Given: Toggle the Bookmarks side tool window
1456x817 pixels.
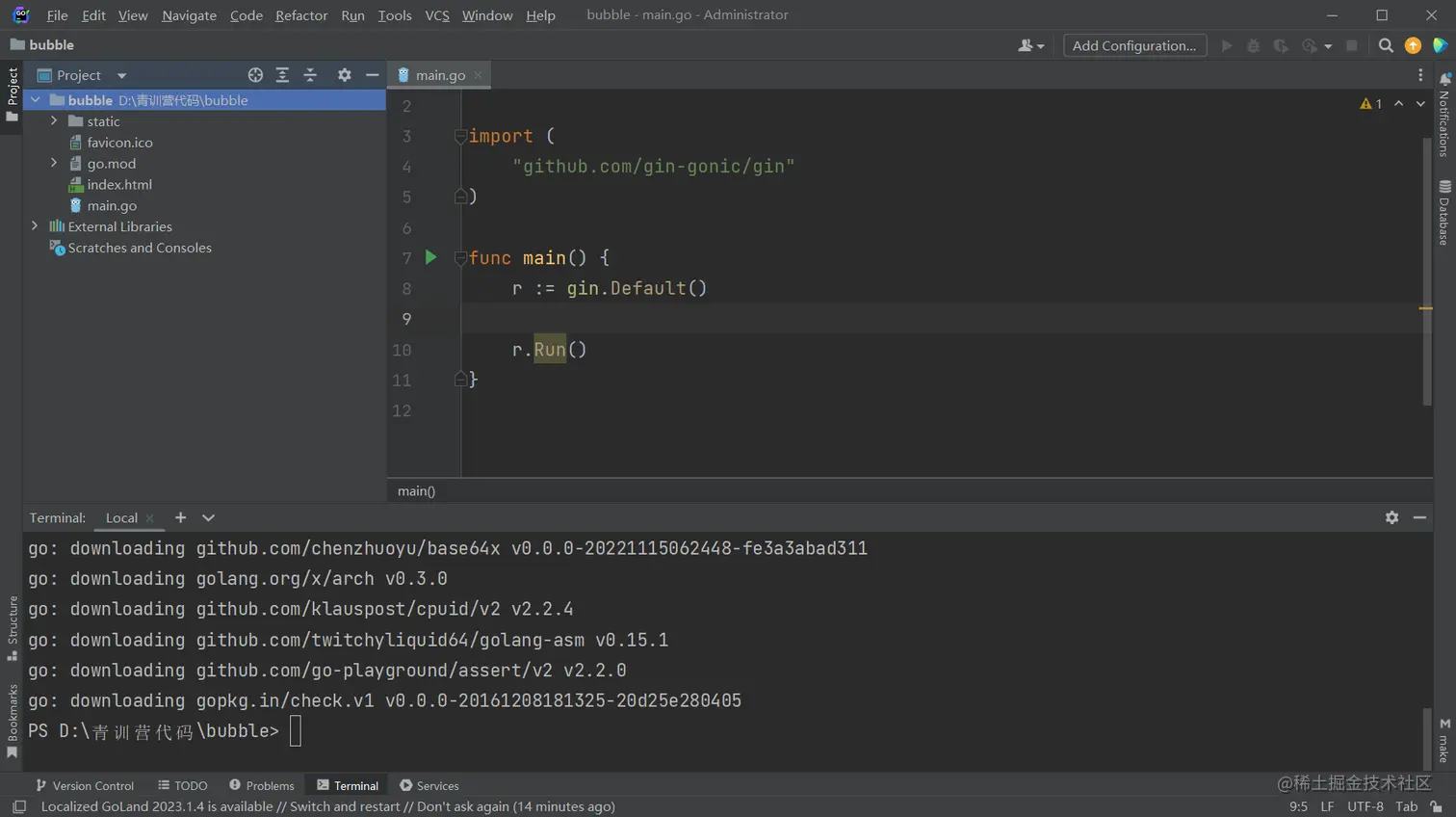Looking at the screenshot, I should tap(12, 721).
